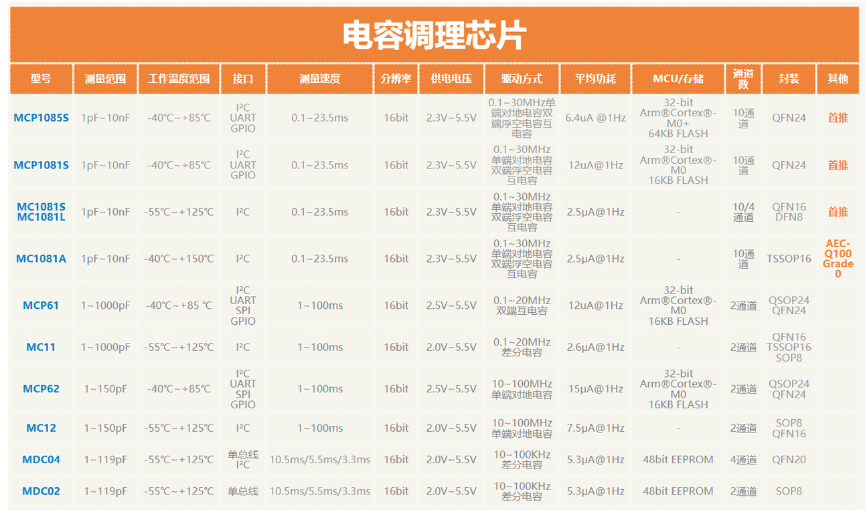Click the 平均功耗 column header
The image size is (867, 516).
pos(596,79)
